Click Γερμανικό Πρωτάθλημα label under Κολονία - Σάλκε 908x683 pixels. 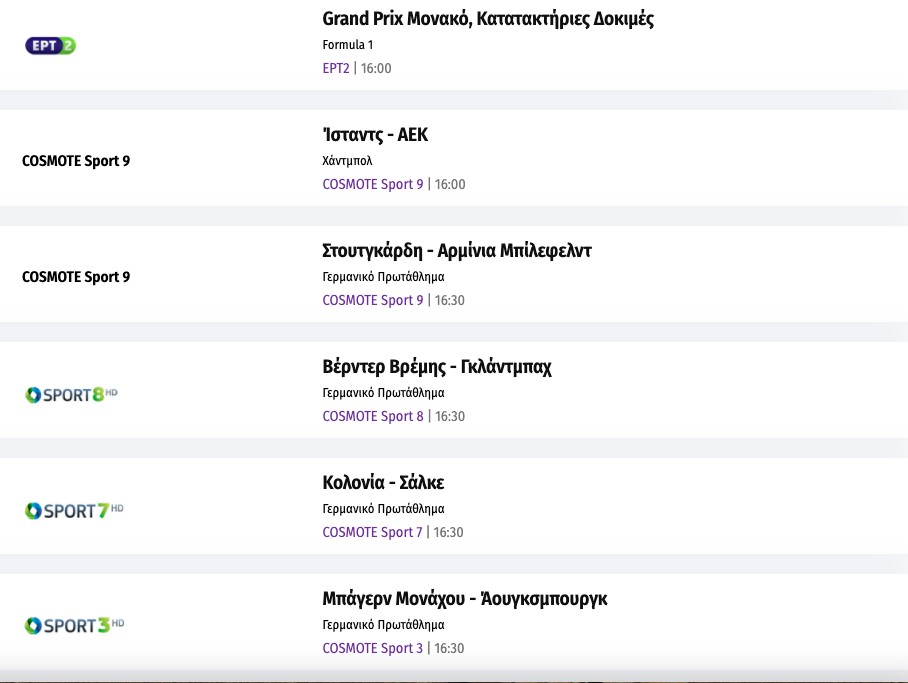click(383, 509)
